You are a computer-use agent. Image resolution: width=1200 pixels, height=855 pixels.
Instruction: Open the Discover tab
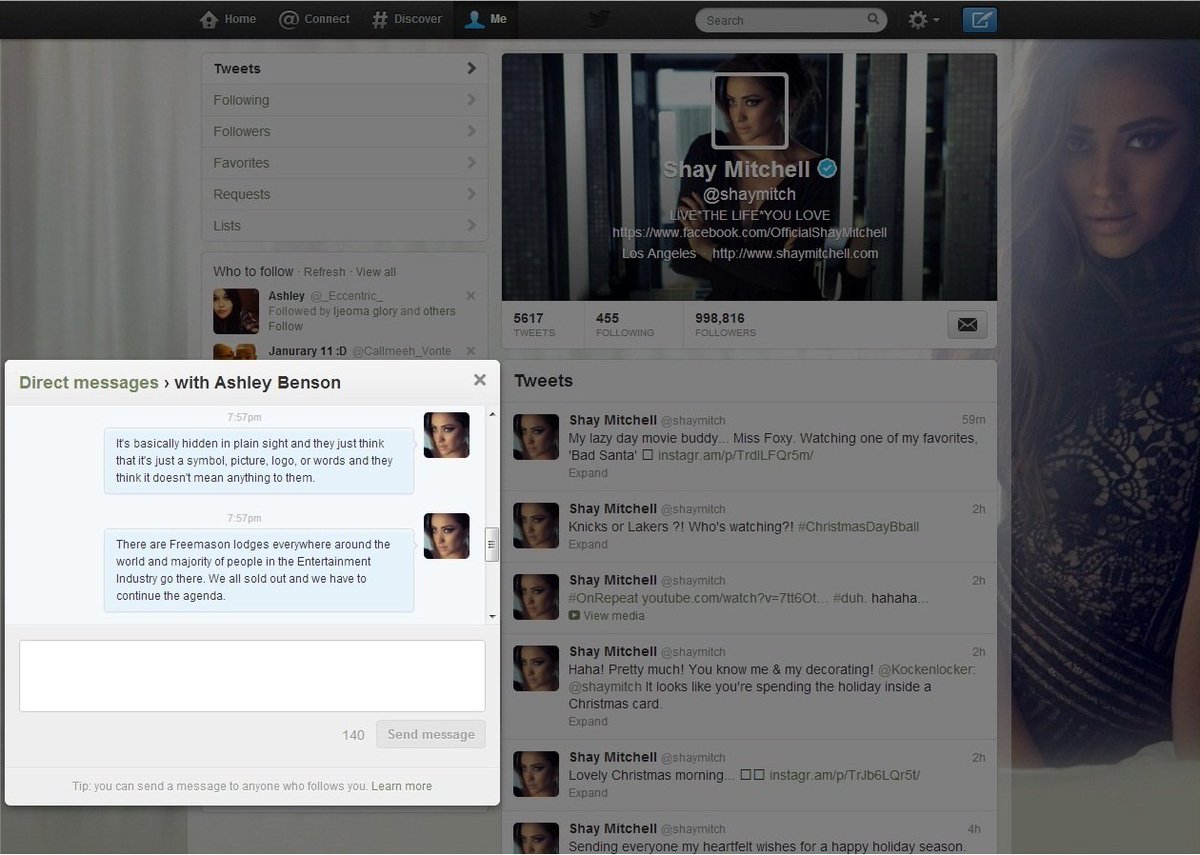click(x=406, y=19)
